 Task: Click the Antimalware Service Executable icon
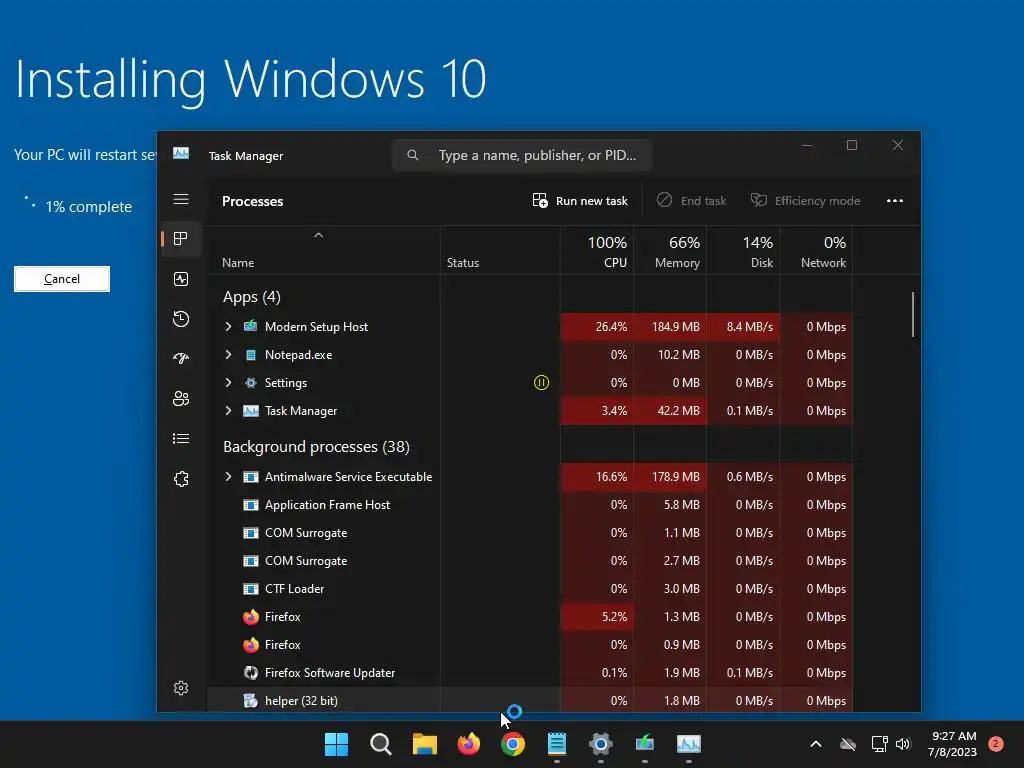point(251,477)
